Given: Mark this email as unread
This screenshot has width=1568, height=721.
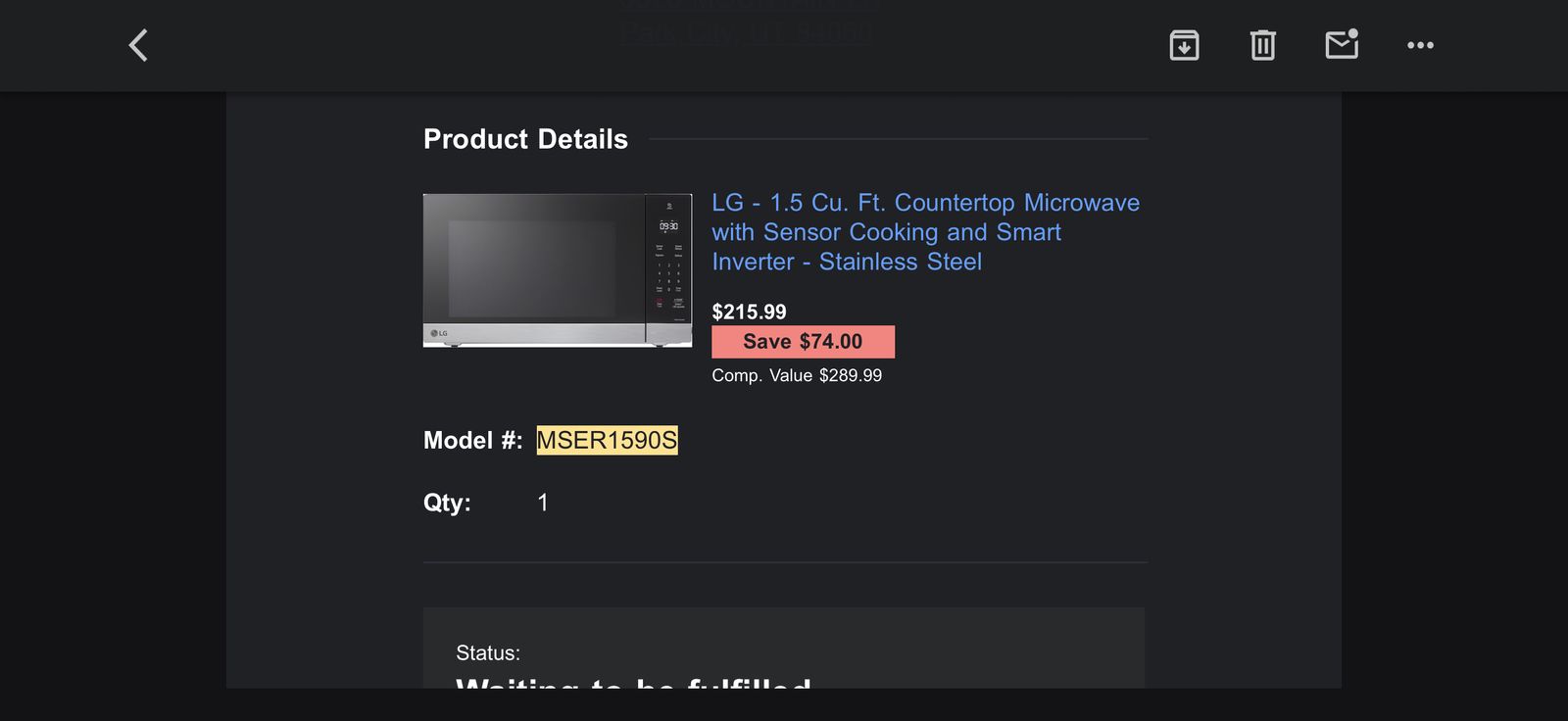Looking at the screenshot, I should point(1342,45).
